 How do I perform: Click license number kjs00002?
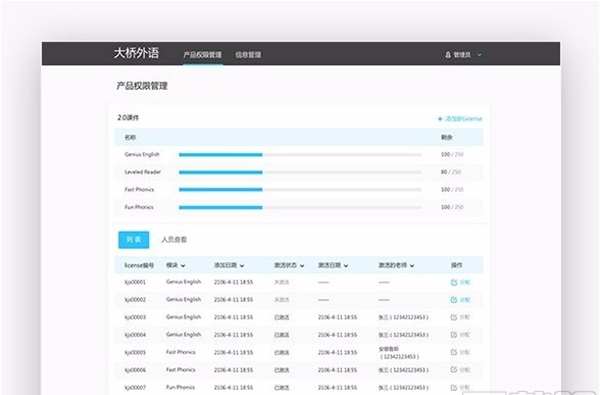coord(135,300)
